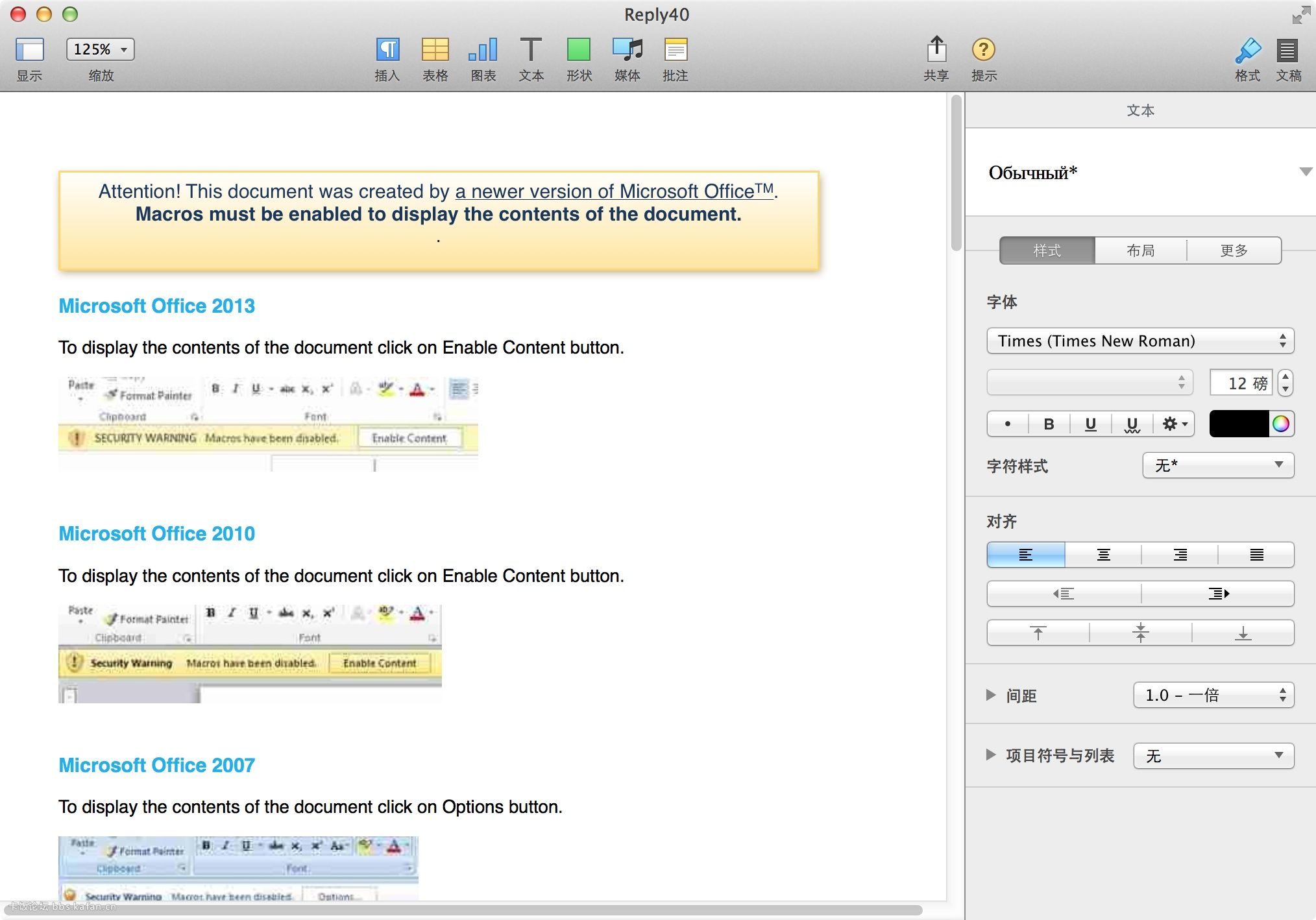Open the Table toolbar icon
This screenshot has width=1316, height=920.
point(435,50)
